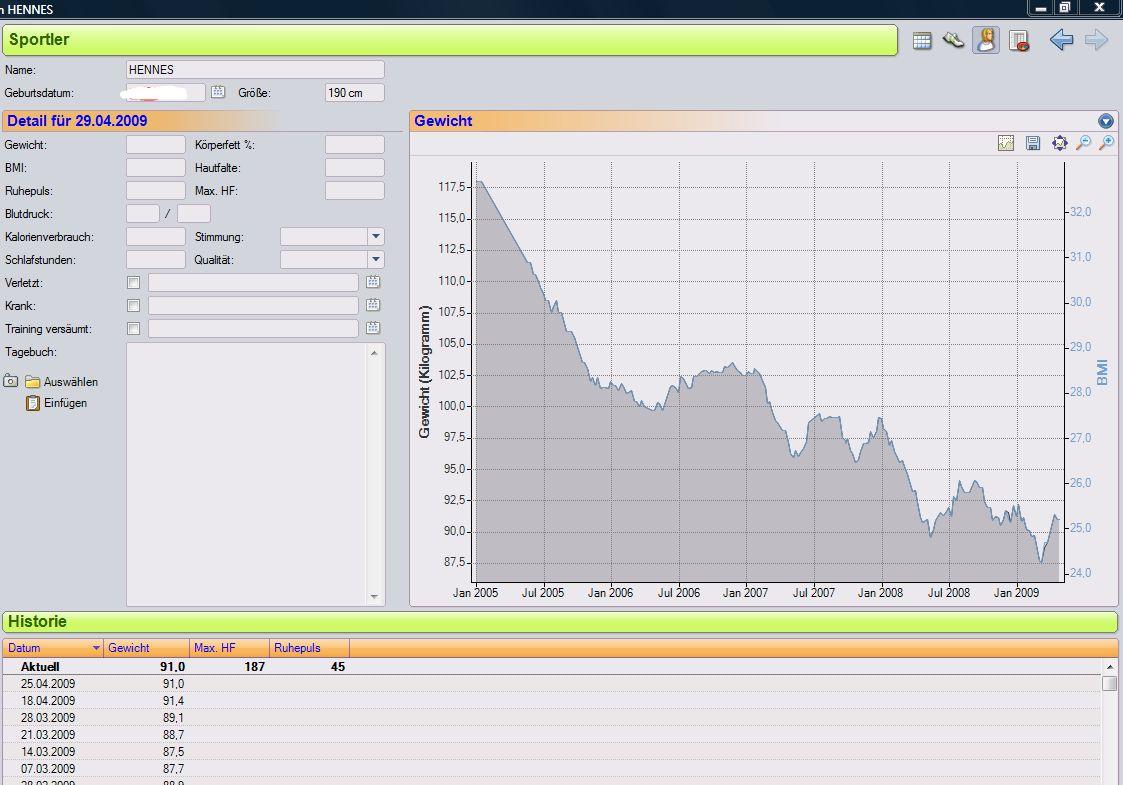Toggle the Verletzt checkbox
The height and width of the screenshot is (785, 1123).
133,282
